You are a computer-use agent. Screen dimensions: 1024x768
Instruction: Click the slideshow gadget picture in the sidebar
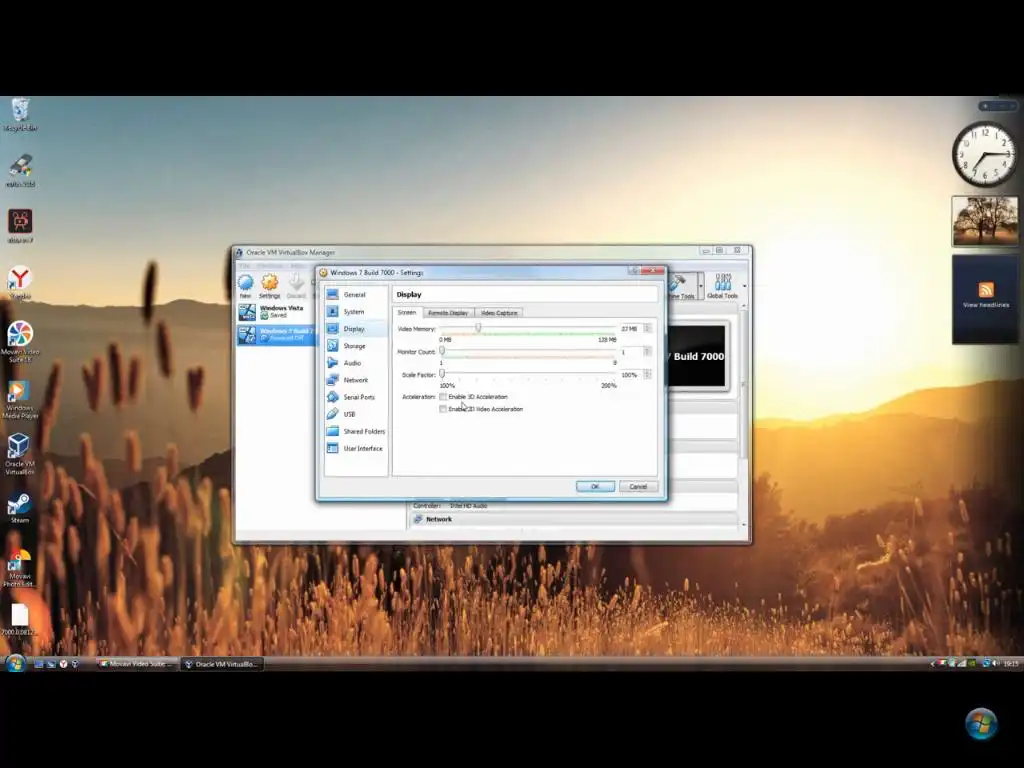click(x=985, y=221)
